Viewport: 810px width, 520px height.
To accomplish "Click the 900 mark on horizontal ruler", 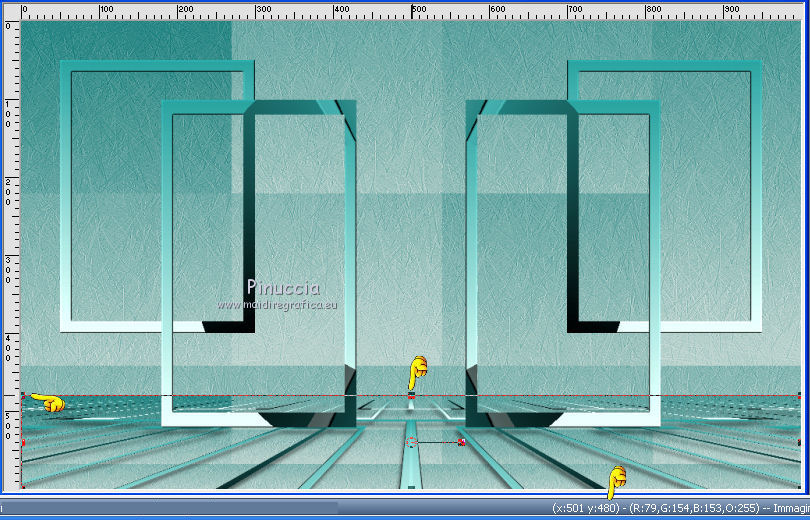I will pyautogui.click(x=731, y=9).
